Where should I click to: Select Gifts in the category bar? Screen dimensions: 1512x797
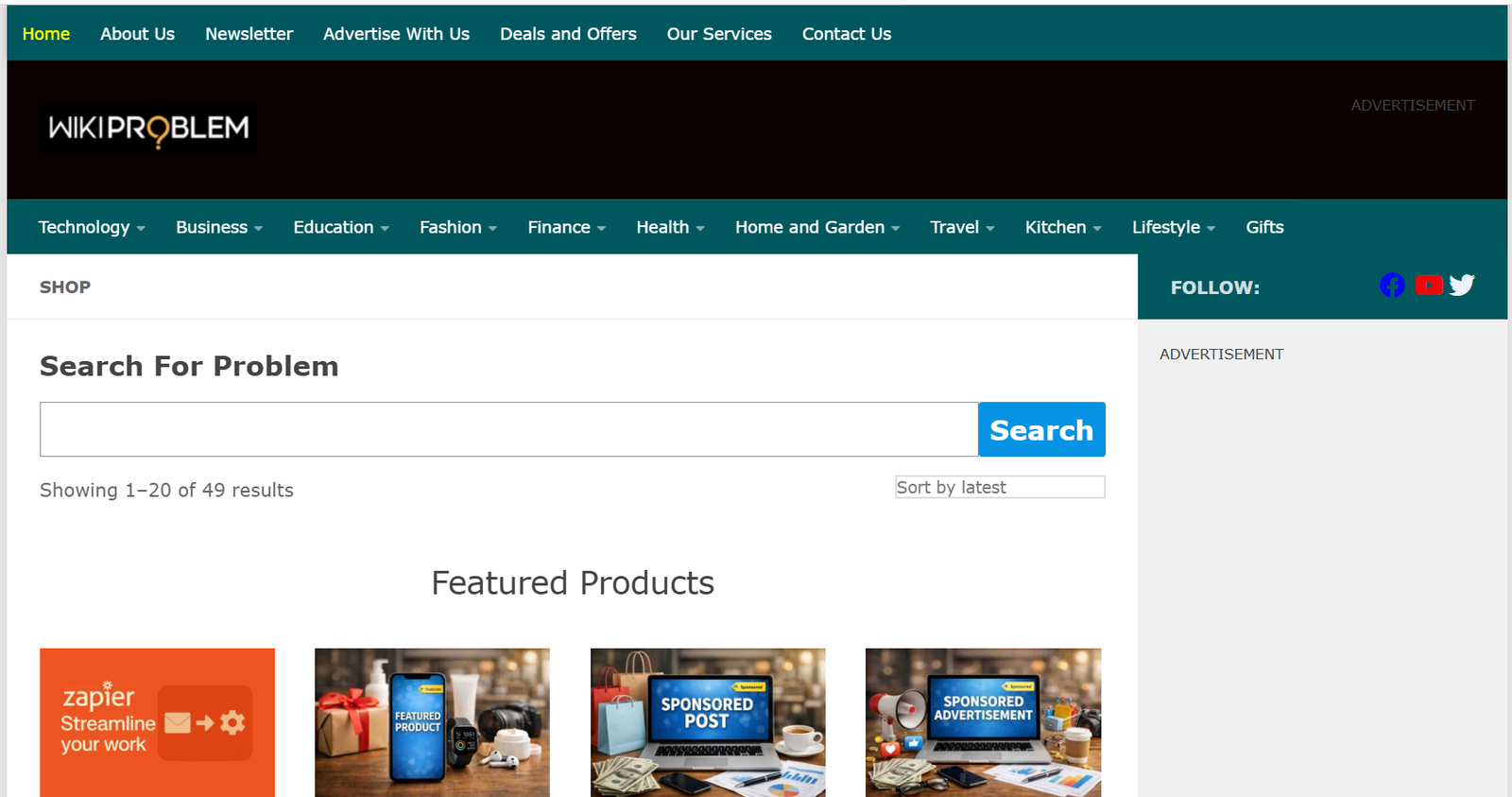tap(1263, 228)
